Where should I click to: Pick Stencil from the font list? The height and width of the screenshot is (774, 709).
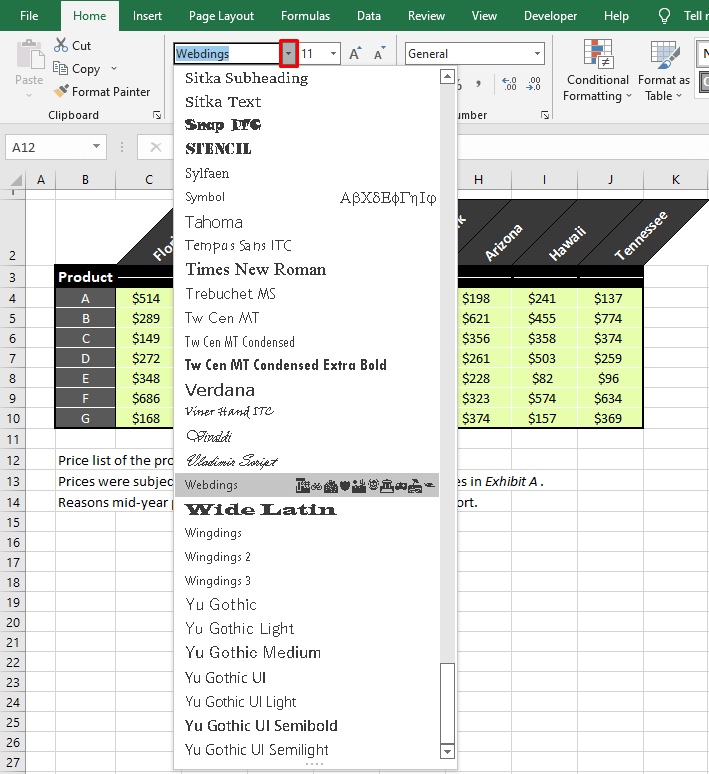pyautogui.click(x=307, y=149)
